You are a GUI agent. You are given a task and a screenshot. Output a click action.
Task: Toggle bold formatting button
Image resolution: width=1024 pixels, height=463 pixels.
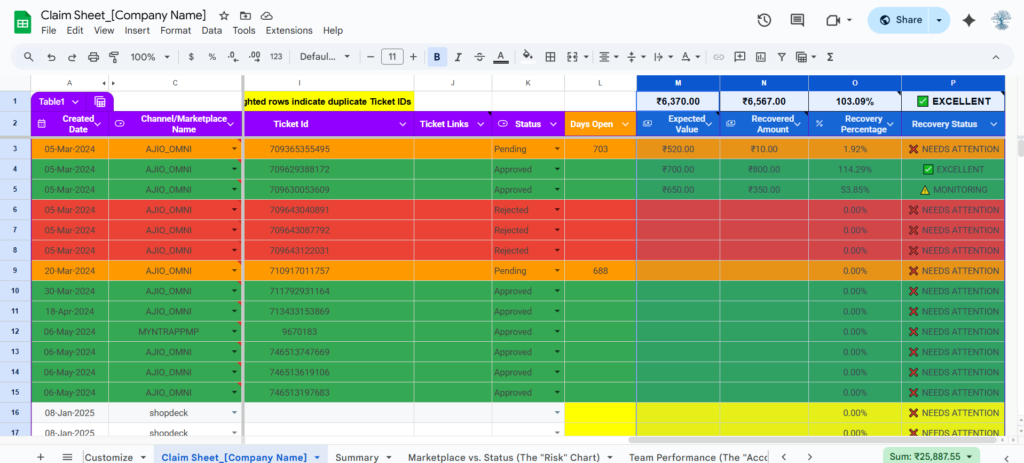click(437, 57)
